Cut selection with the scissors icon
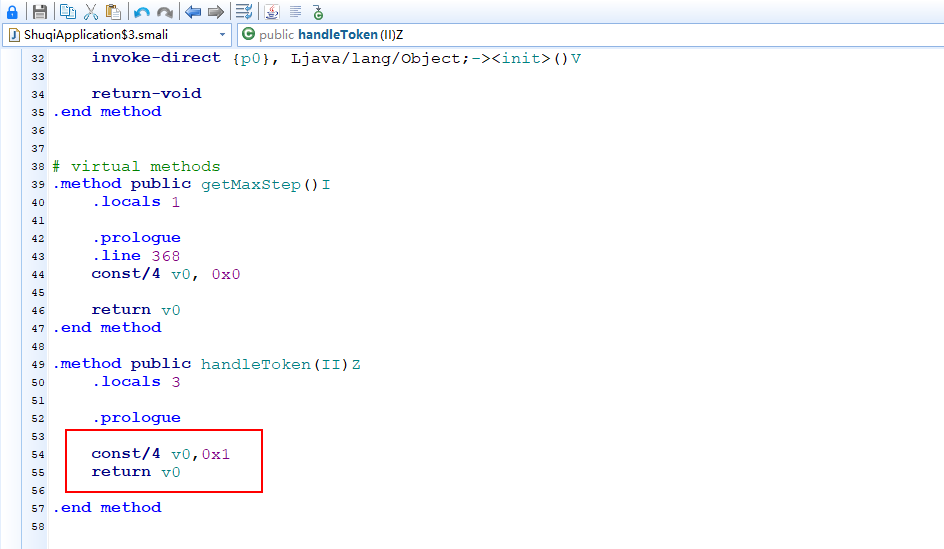 [x=91, y=11]
